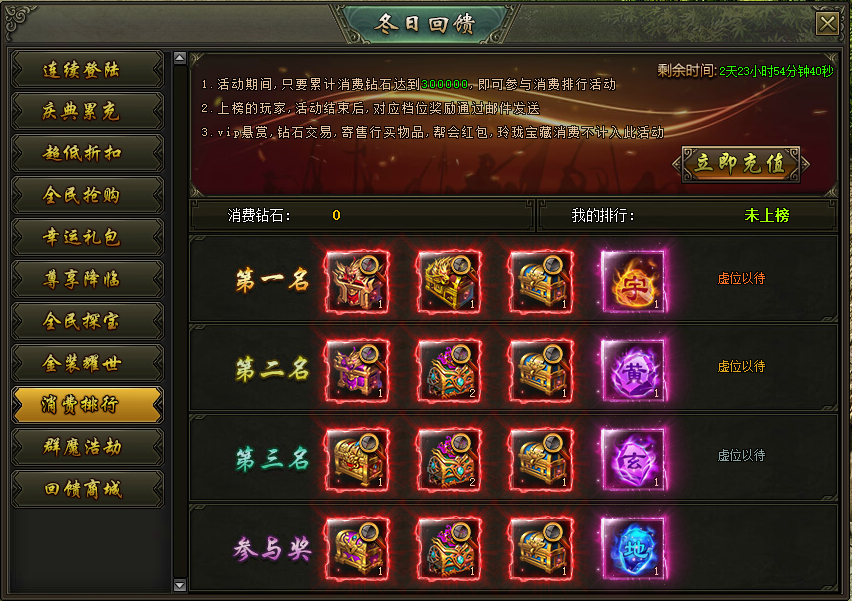
Task: Go to the 超低折扣 tab
Action: [87, 153]
